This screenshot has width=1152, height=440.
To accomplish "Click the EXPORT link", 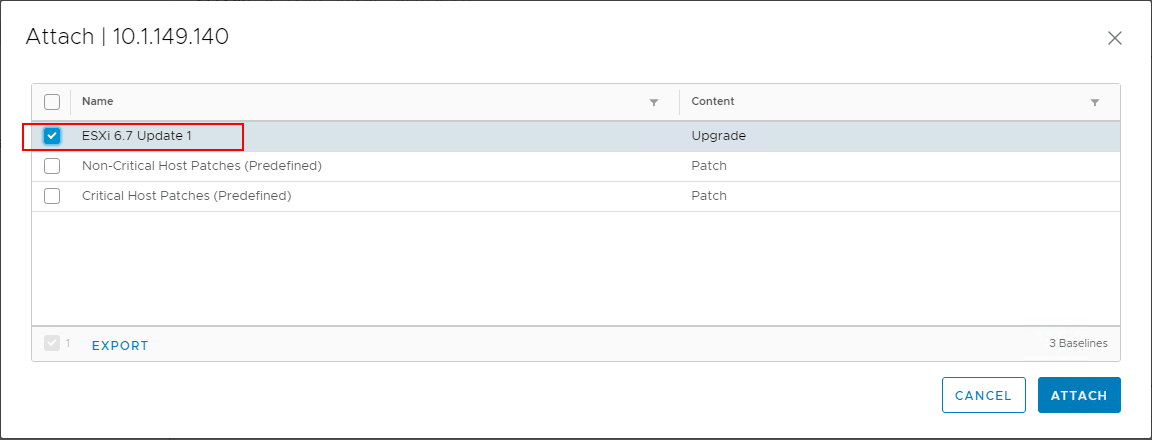I will 120,345.
